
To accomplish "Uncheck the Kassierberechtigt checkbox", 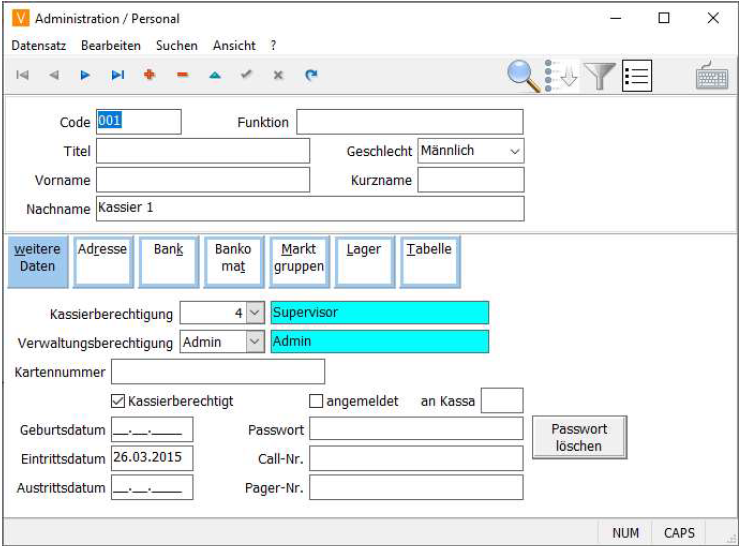I will 118,401.
